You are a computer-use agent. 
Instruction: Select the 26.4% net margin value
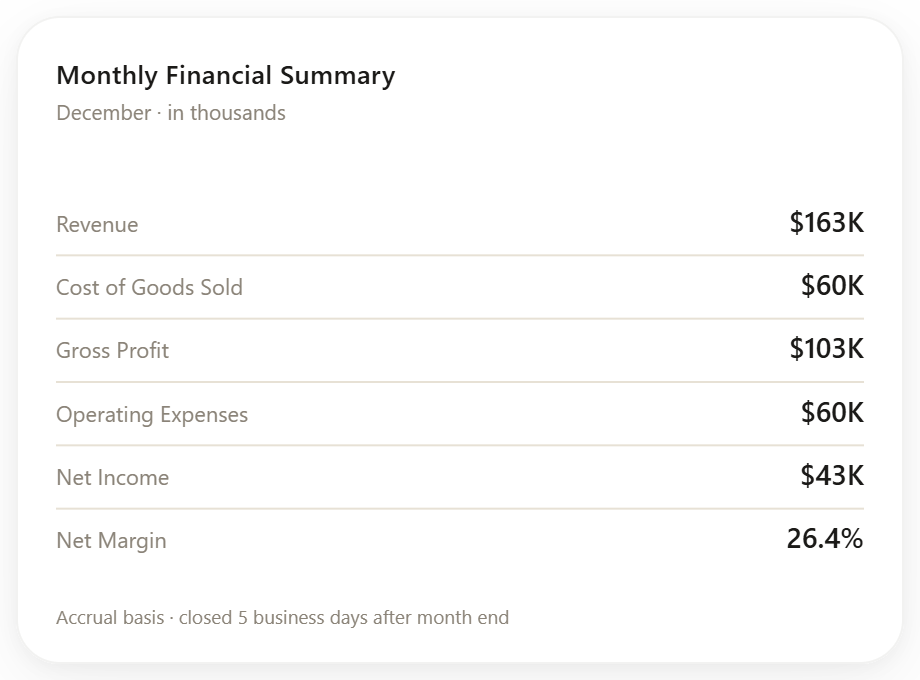pyautogui.click(x=825, y=539)
